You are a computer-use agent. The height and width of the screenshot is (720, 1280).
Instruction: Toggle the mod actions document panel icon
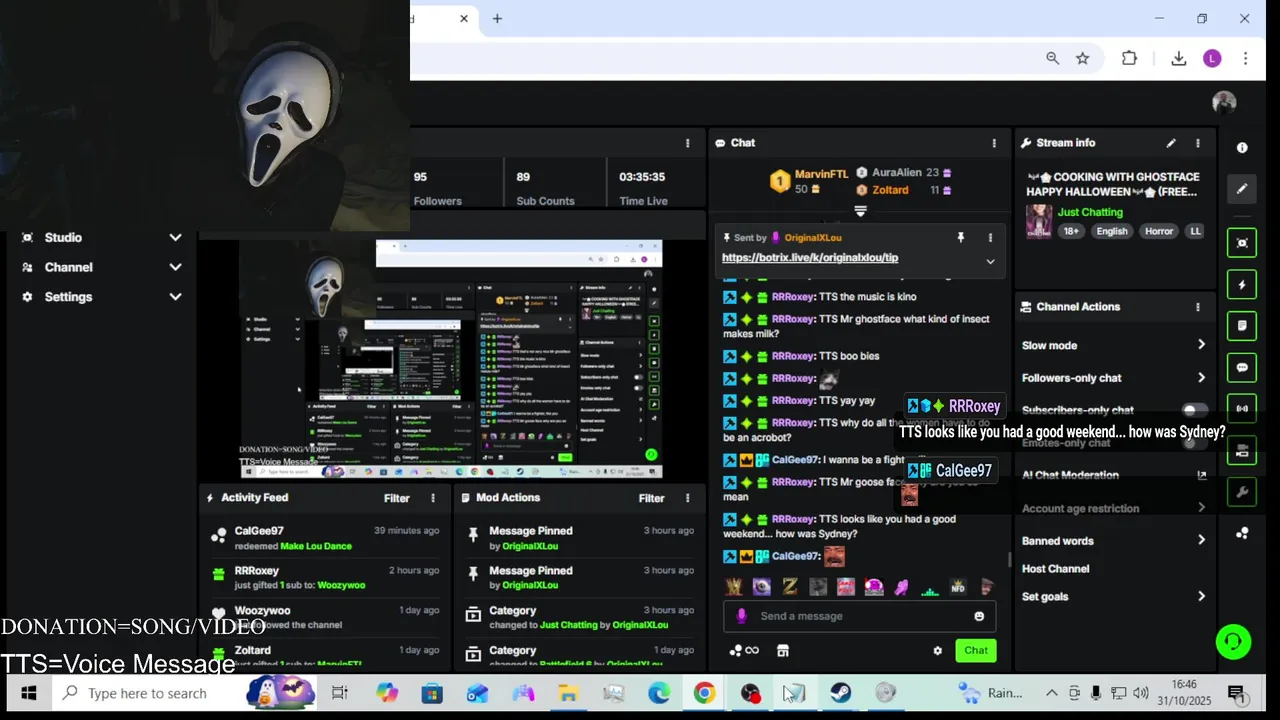pyautogui.click(x=1242, y=326)
